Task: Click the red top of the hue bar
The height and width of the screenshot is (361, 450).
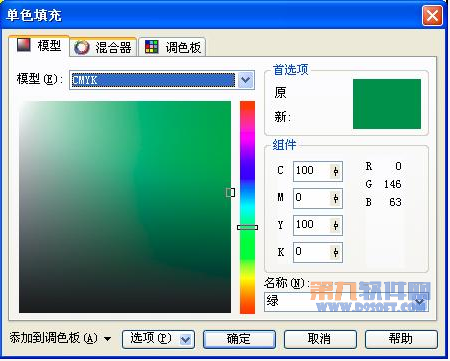Action: tap(247, 105)
